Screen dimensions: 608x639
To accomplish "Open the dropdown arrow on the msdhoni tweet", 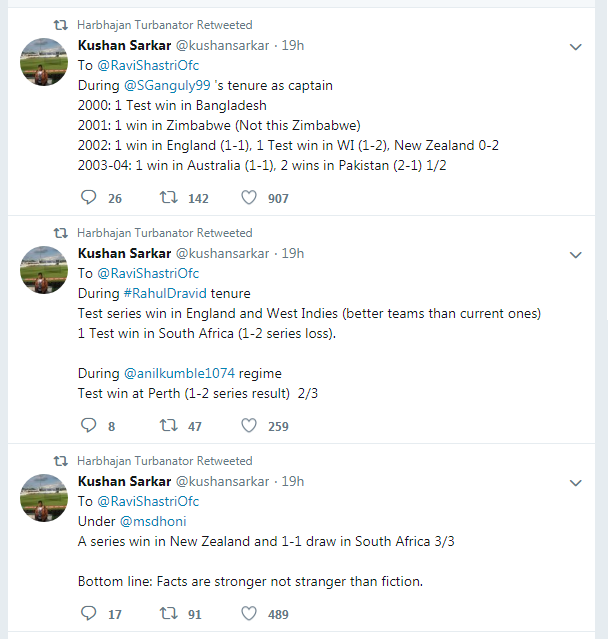I will click(x=576, y=483).
